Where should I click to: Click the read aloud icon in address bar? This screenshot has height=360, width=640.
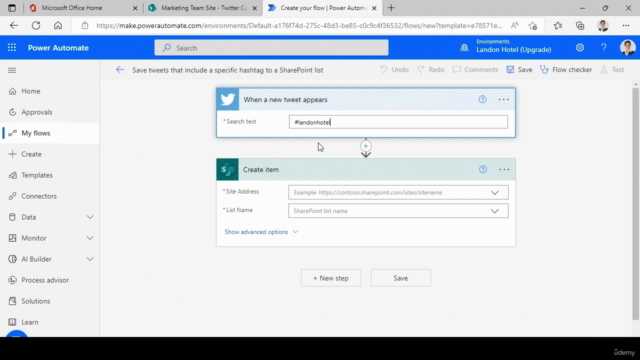tap(515, 25)
